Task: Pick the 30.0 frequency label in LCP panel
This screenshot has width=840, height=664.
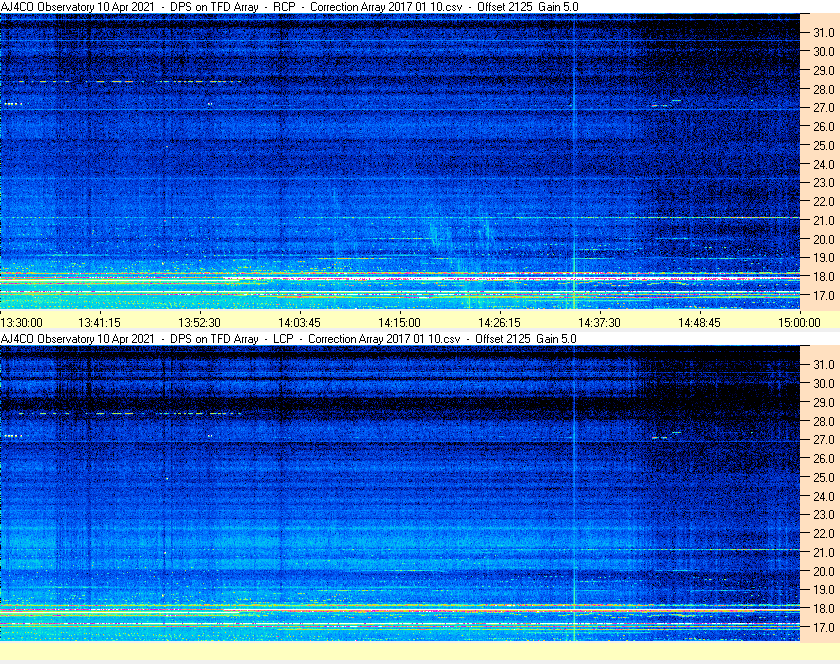Action: point(824,383)
